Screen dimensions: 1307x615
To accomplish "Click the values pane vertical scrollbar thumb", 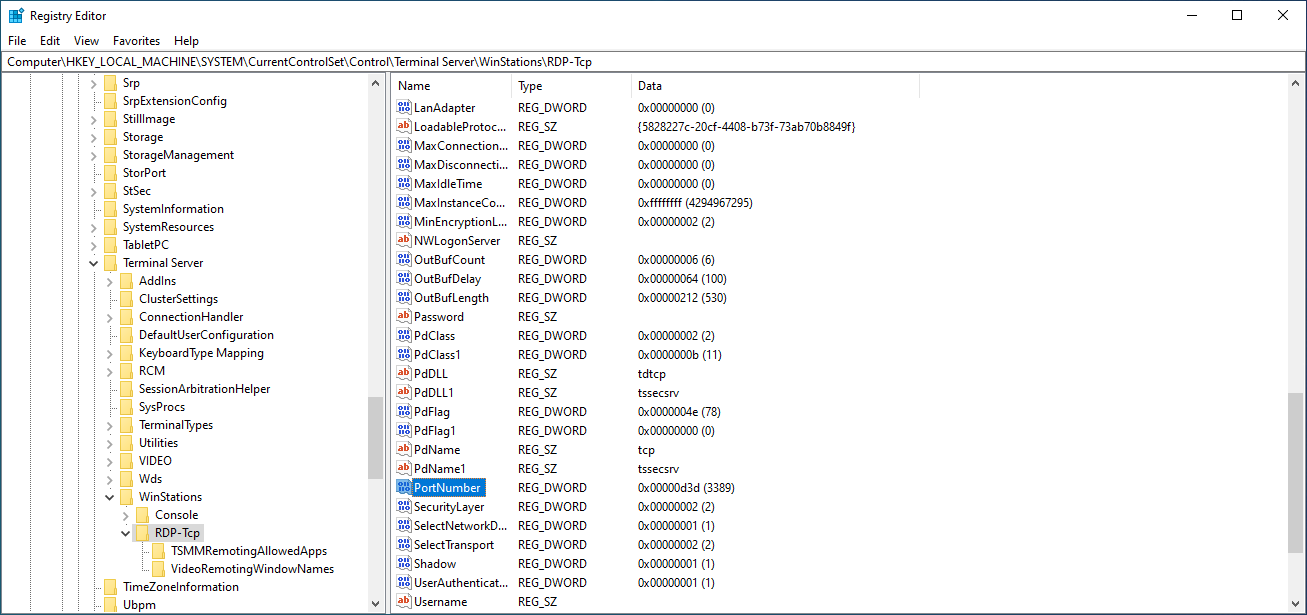I will point(1296,471).
